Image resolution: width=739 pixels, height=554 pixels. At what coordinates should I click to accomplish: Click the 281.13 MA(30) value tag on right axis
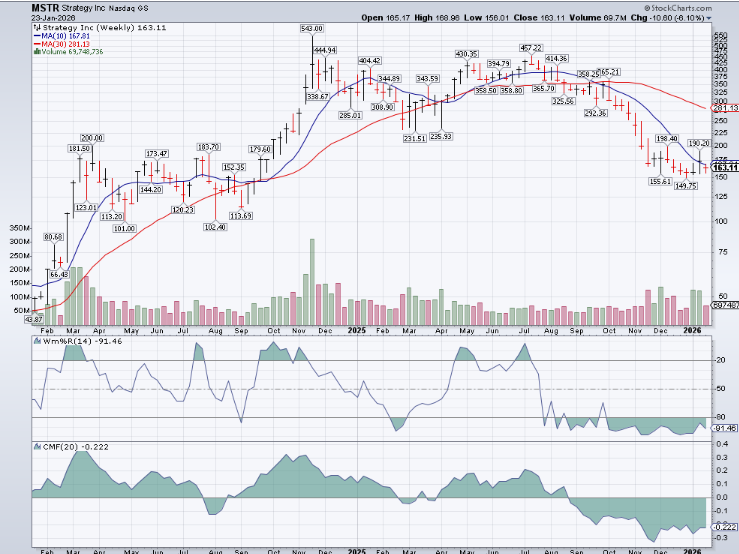[724, 107]
